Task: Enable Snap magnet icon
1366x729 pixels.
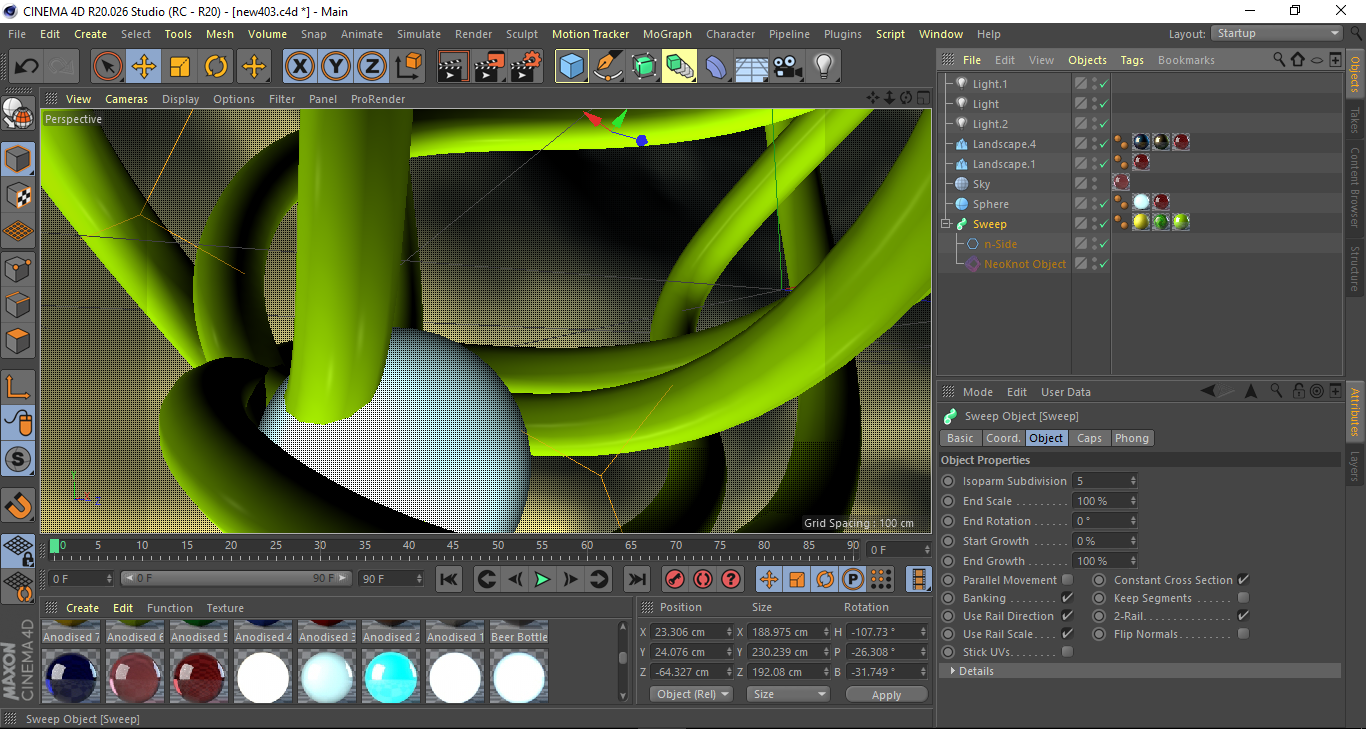Action: (x=18, y=505)
